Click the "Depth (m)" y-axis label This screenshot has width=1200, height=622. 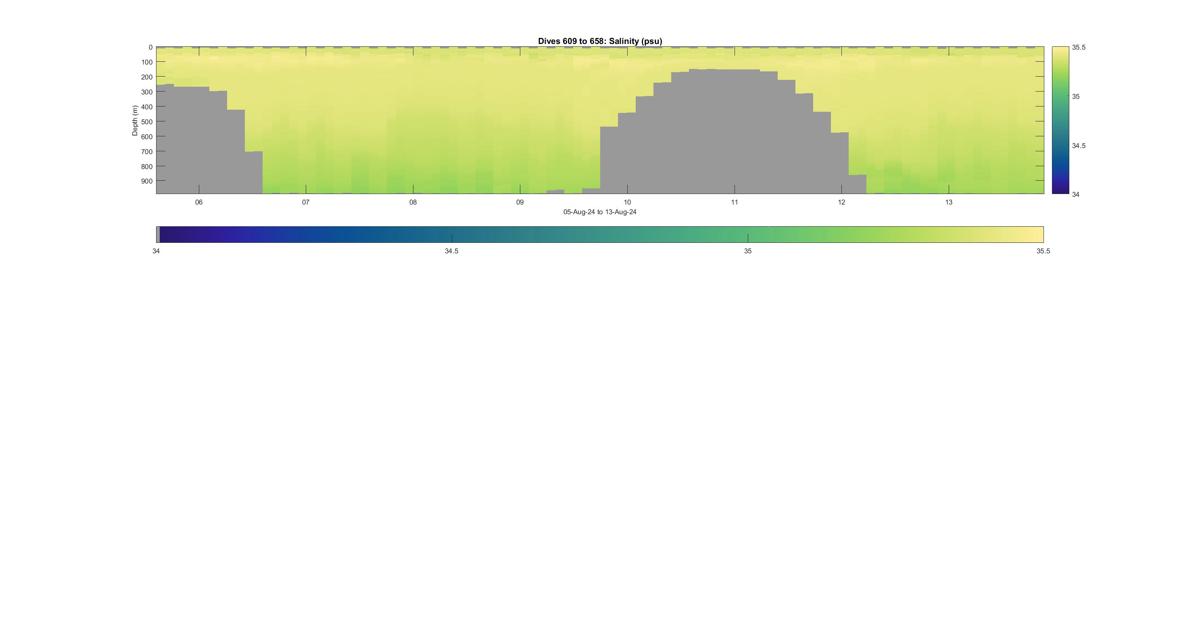(x=134, y=120)
